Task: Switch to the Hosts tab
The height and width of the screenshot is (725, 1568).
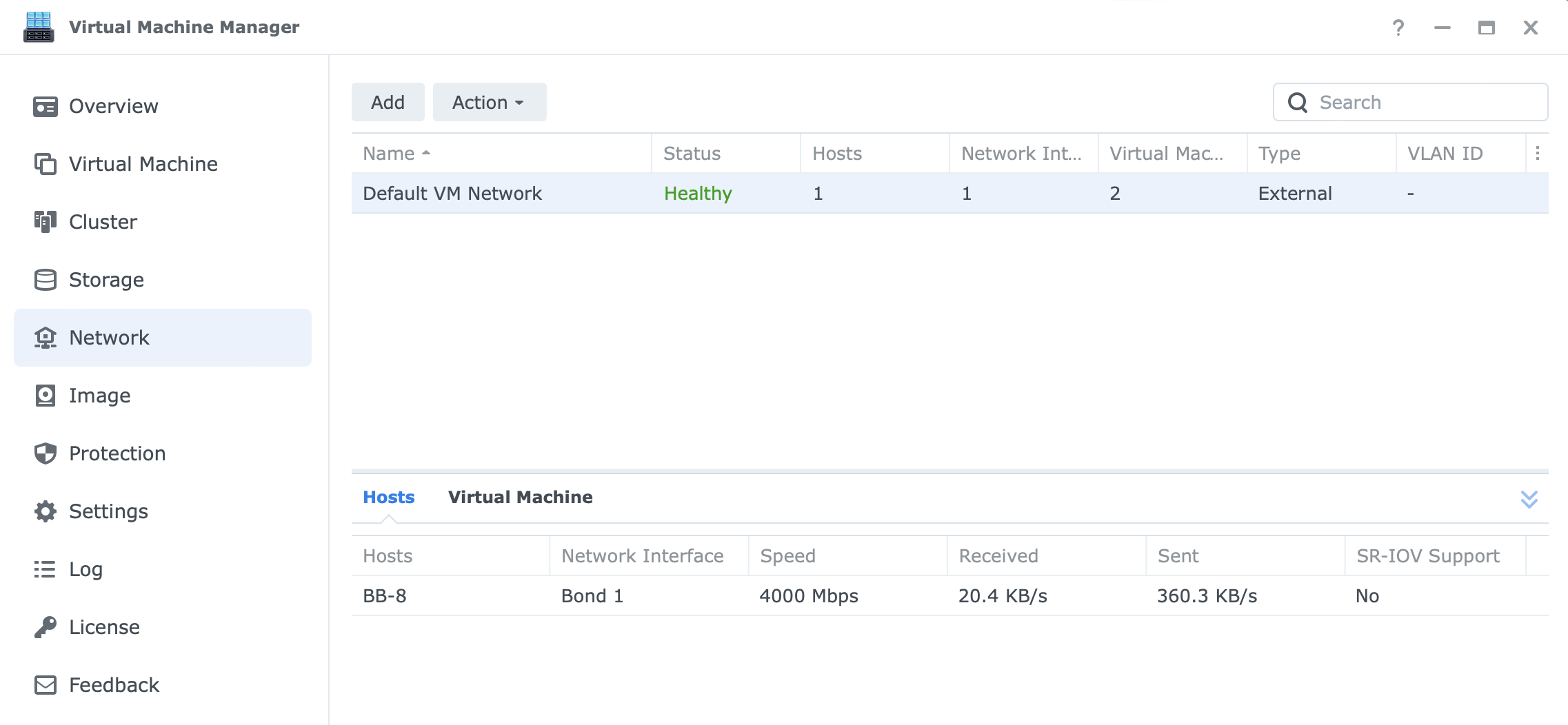Action: coord(389,497)
